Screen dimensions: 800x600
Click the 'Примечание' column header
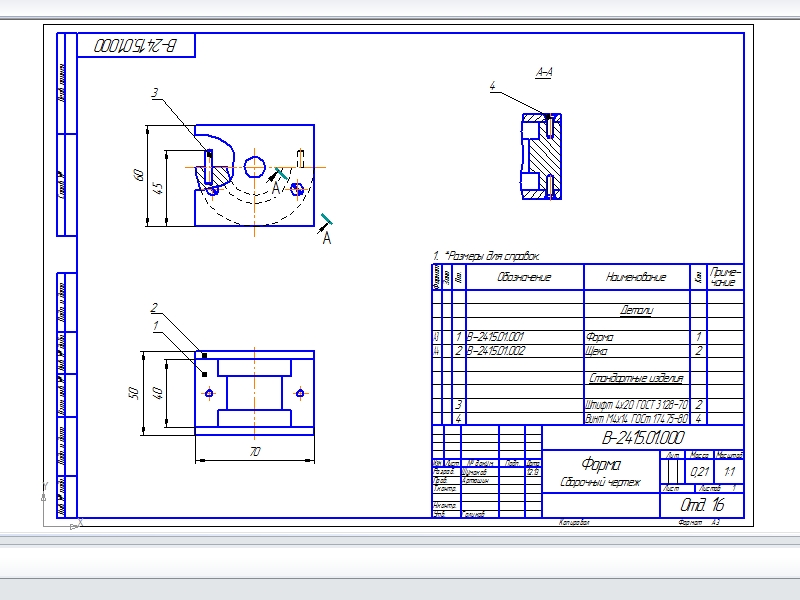[725, 277]
